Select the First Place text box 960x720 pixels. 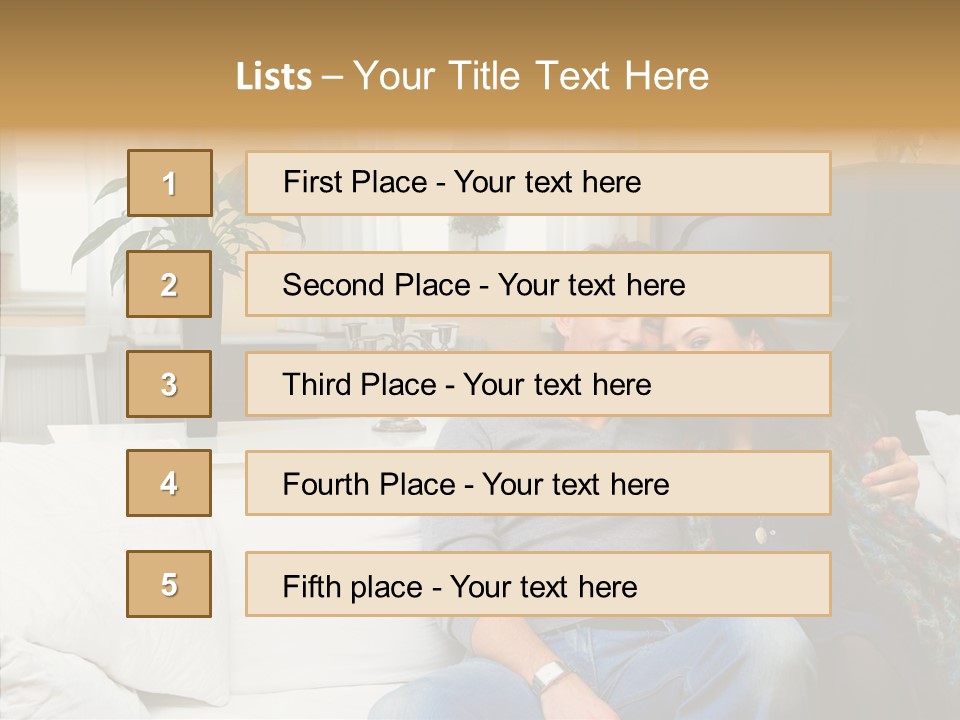[538, 183]
